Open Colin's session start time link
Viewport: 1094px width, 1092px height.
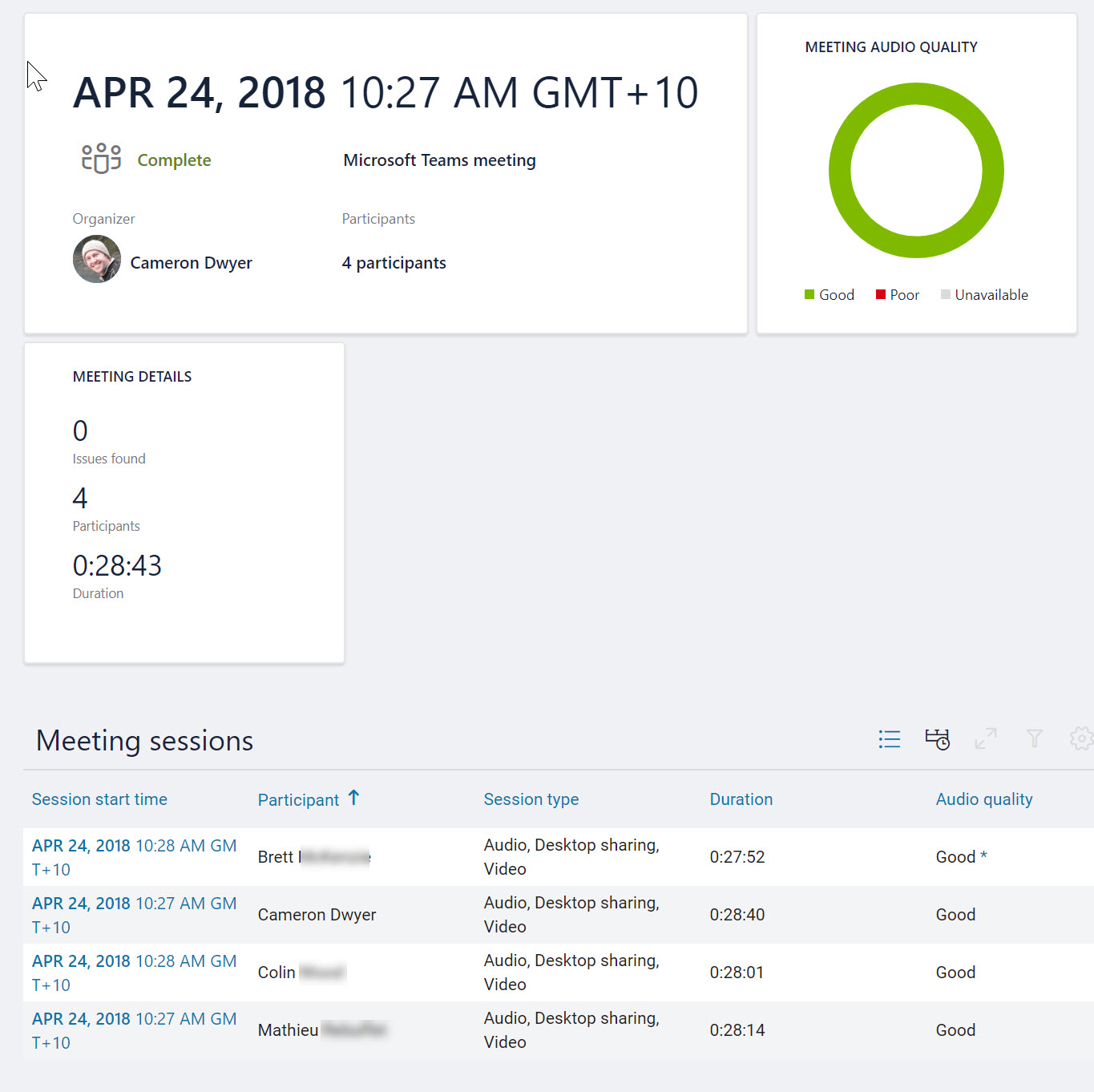[134, 973]
